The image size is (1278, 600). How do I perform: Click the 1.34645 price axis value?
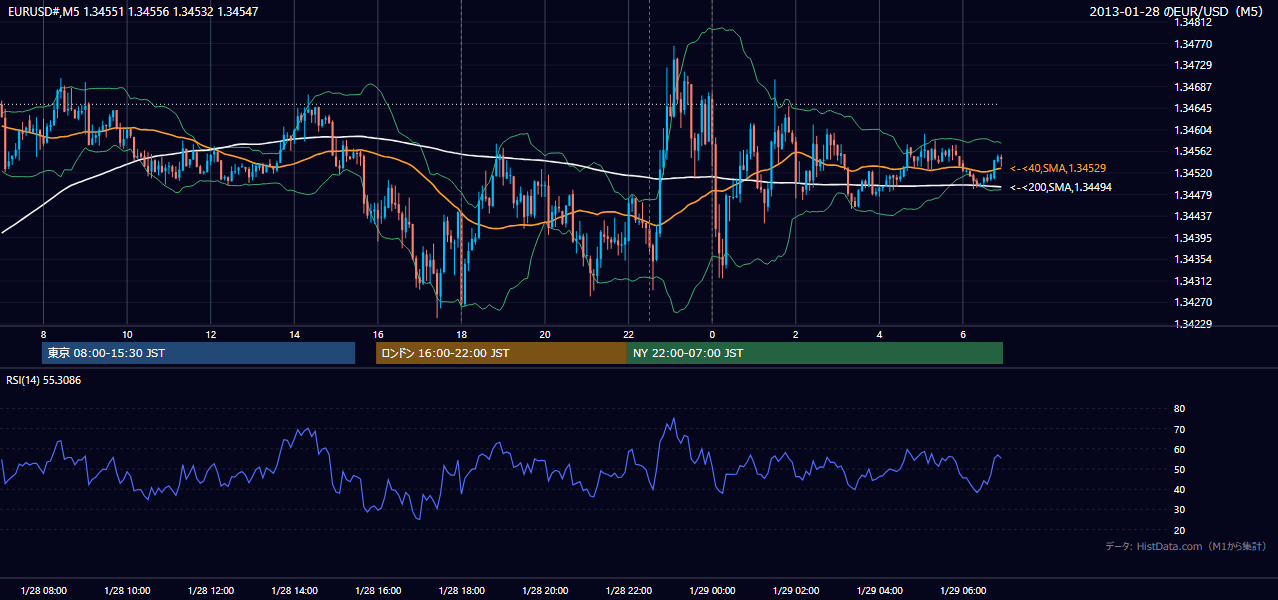pyautogui.click(x=1194, y=108)
